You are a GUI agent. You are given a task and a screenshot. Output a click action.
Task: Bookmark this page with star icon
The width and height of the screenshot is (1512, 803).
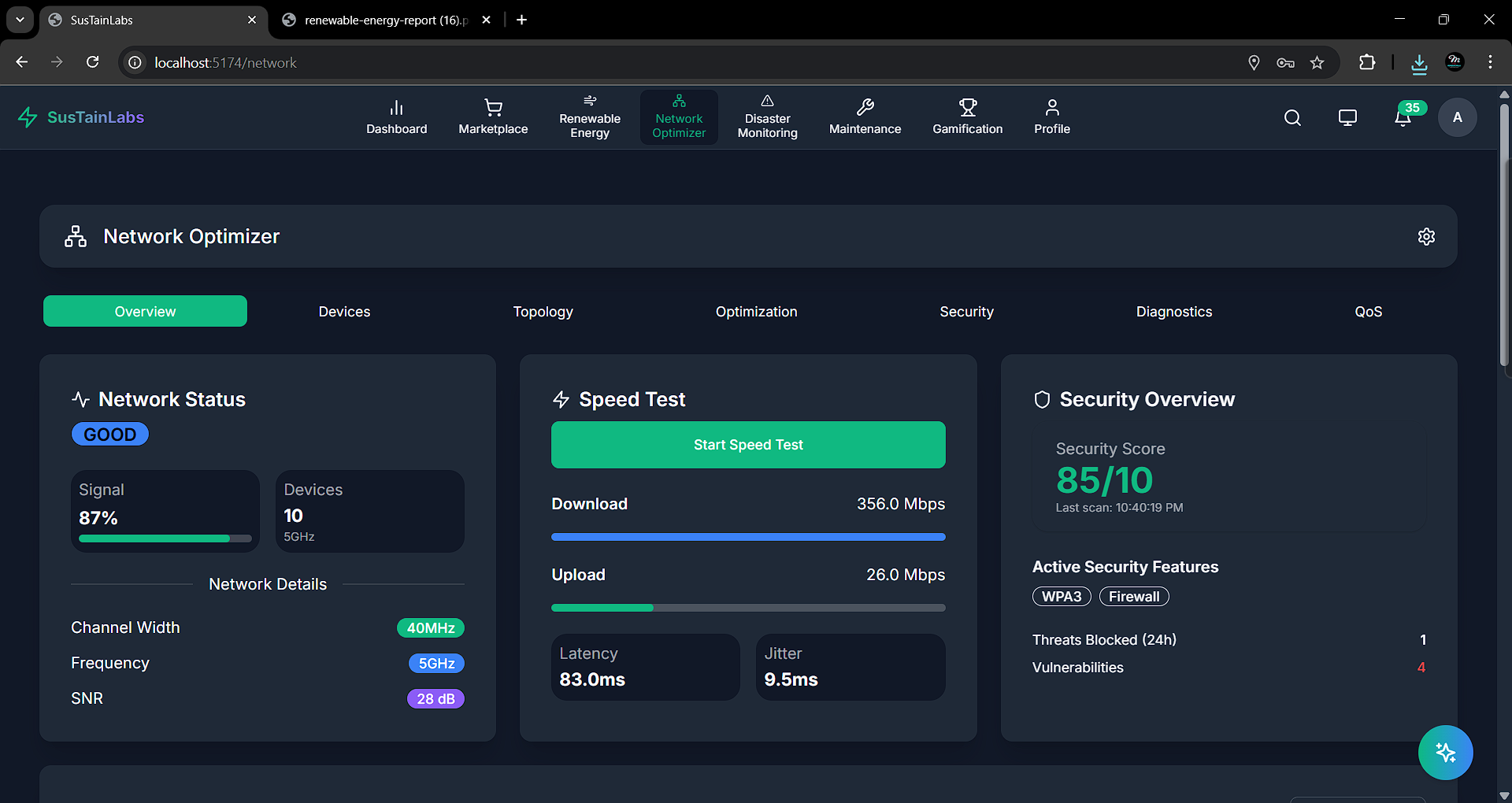pos(1317,62)
